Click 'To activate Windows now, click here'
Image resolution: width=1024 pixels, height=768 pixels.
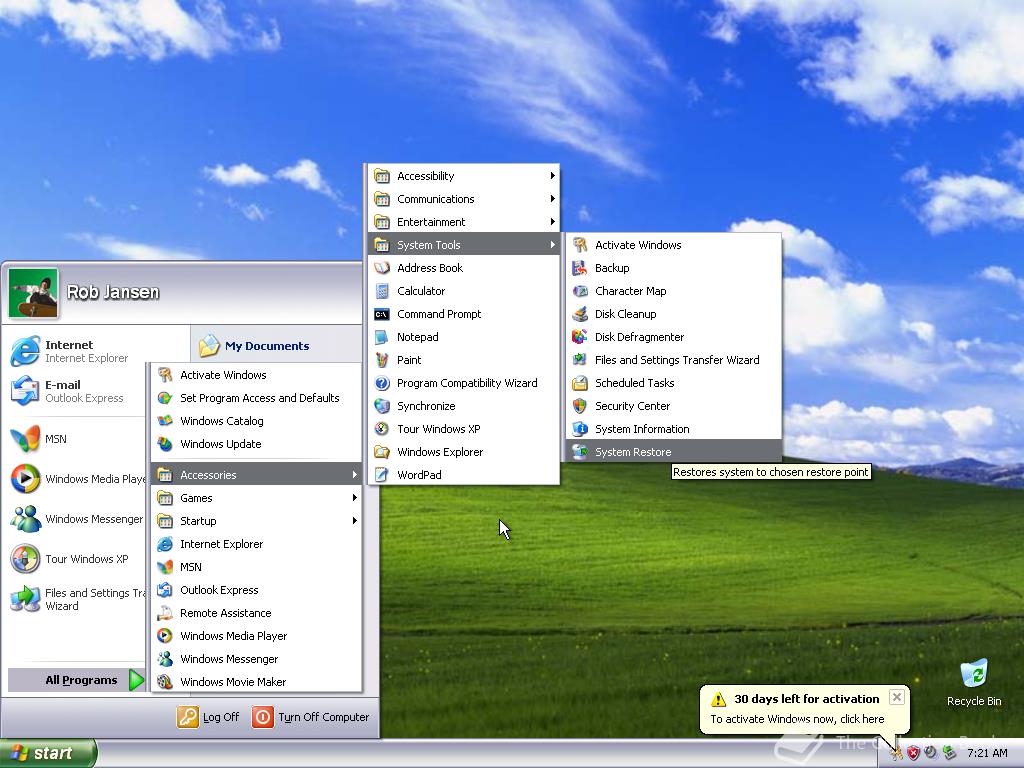[x=797, y=719]
